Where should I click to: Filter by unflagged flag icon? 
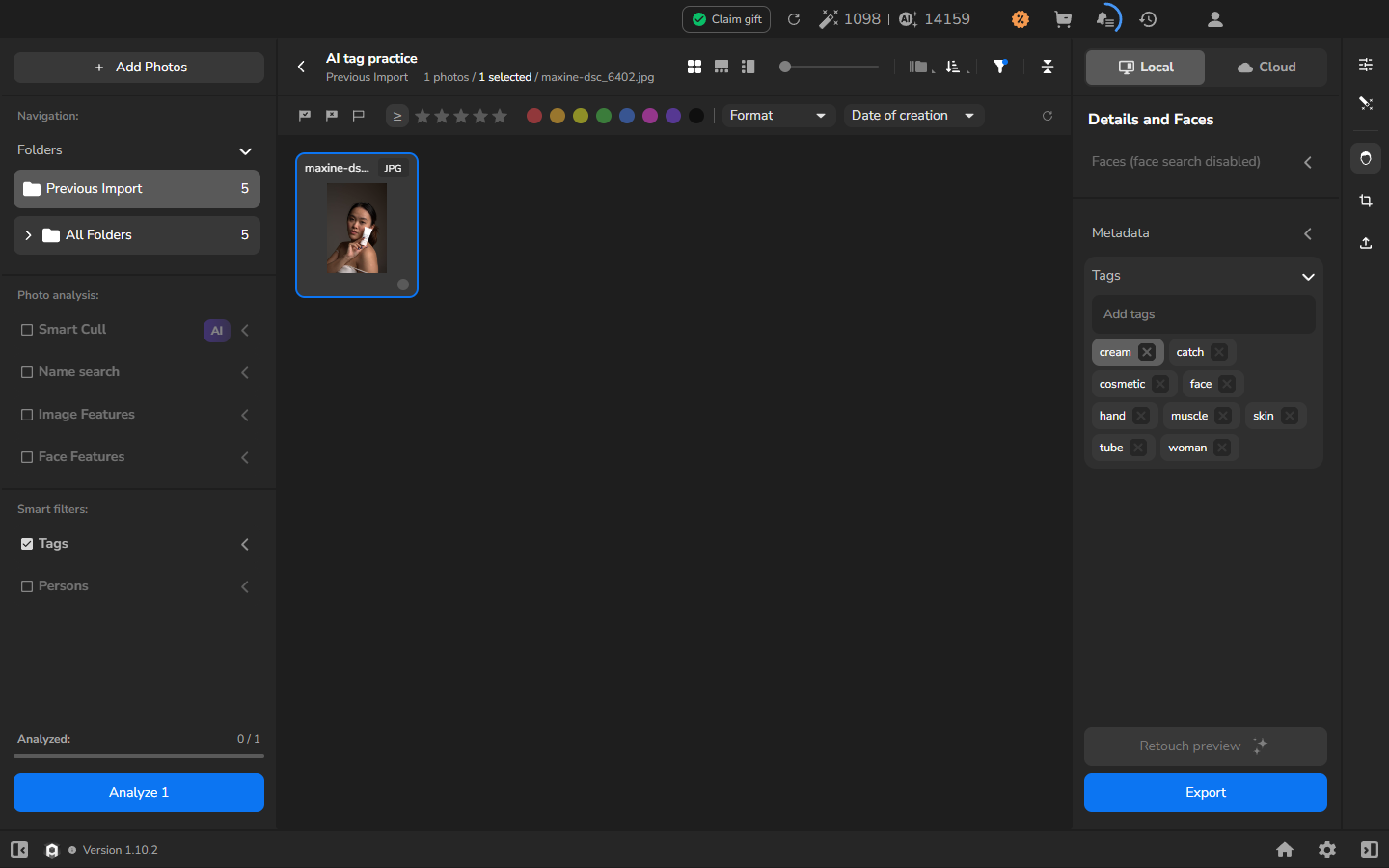[x=359, y=116]
